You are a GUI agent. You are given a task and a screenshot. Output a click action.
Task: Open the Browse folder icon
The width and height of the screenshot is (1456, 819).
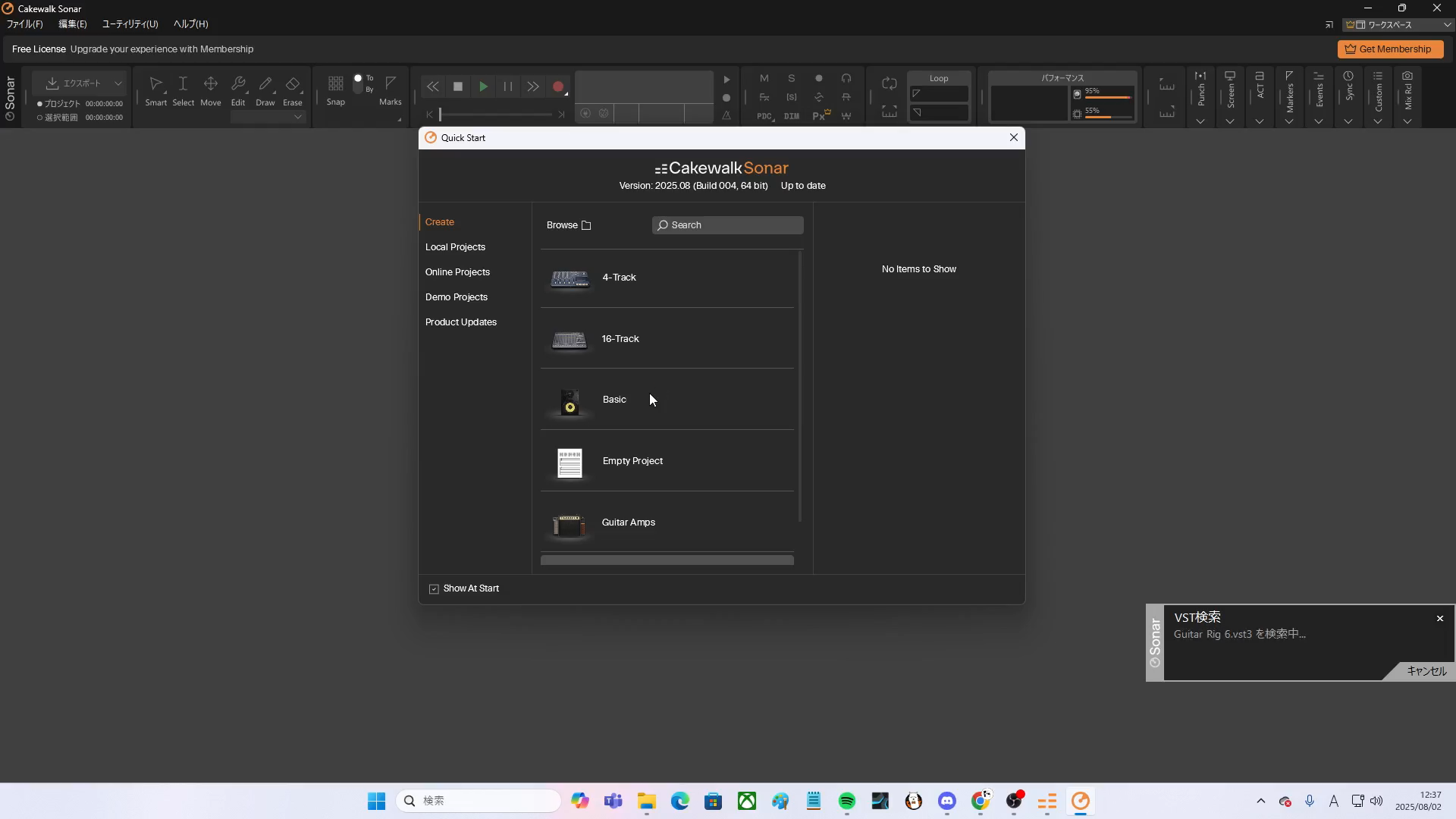click(586, 225)
